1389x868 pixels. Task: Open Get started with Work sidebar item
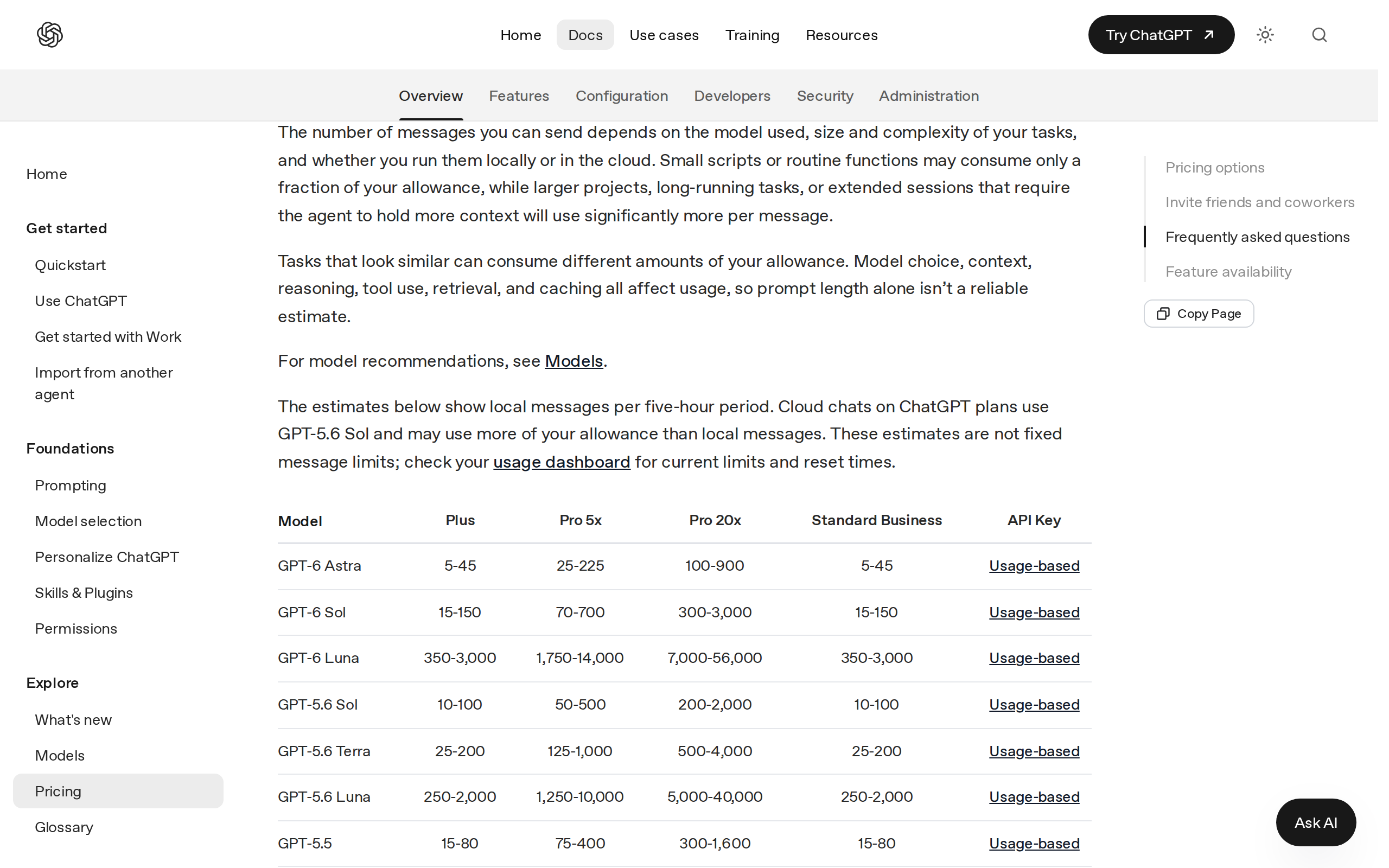tap(108, 337)
